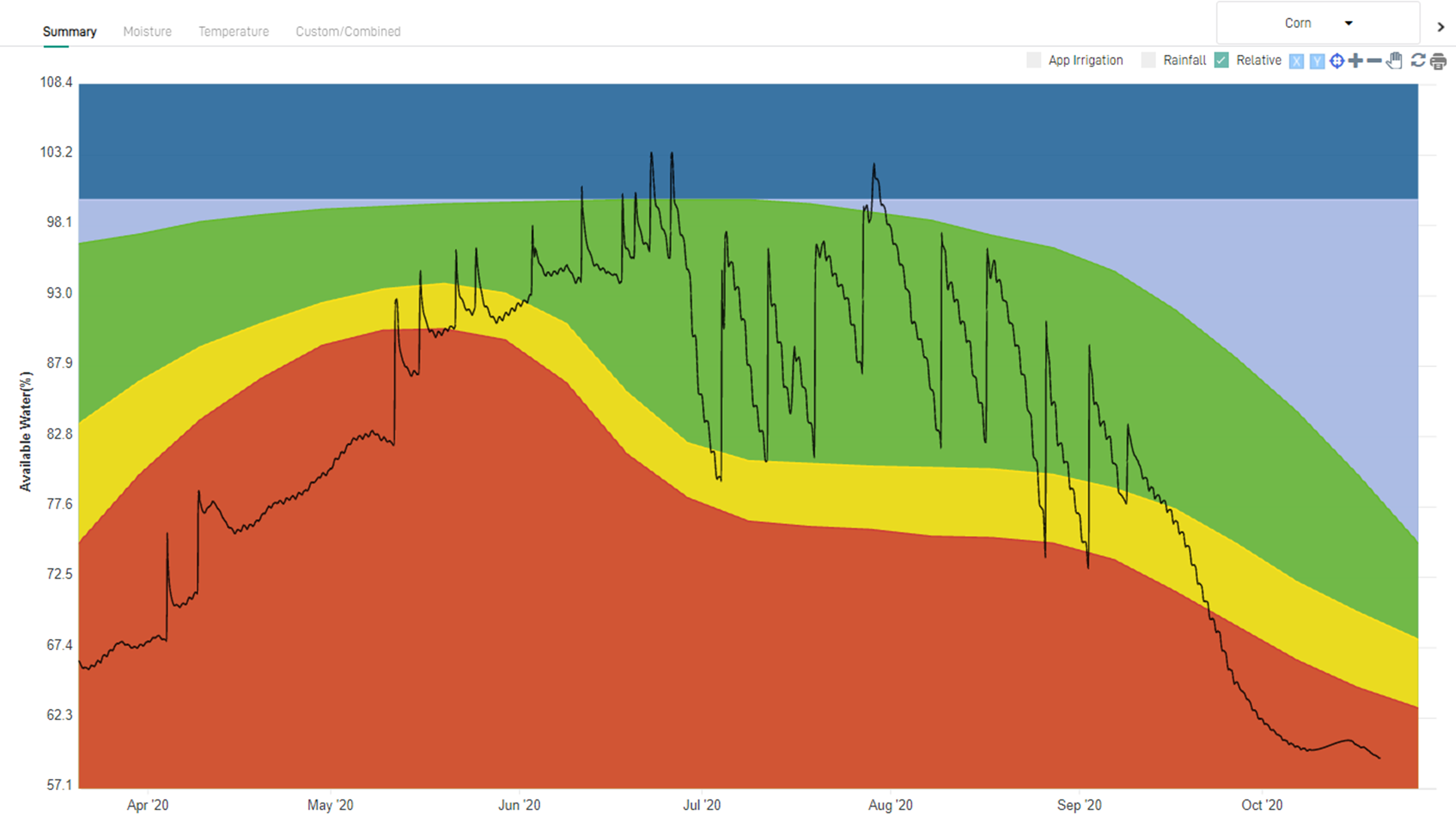The height and width of the screenshot is (828, 1456).
Task: Click the 'Rainfall' label text
Action: [1185, 60]
